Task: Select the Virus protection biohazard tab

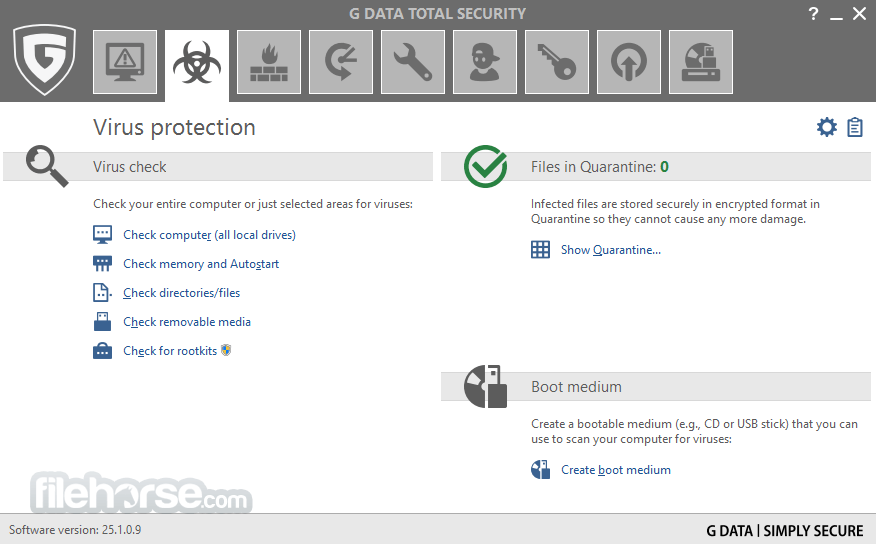Action: (197, 64)
